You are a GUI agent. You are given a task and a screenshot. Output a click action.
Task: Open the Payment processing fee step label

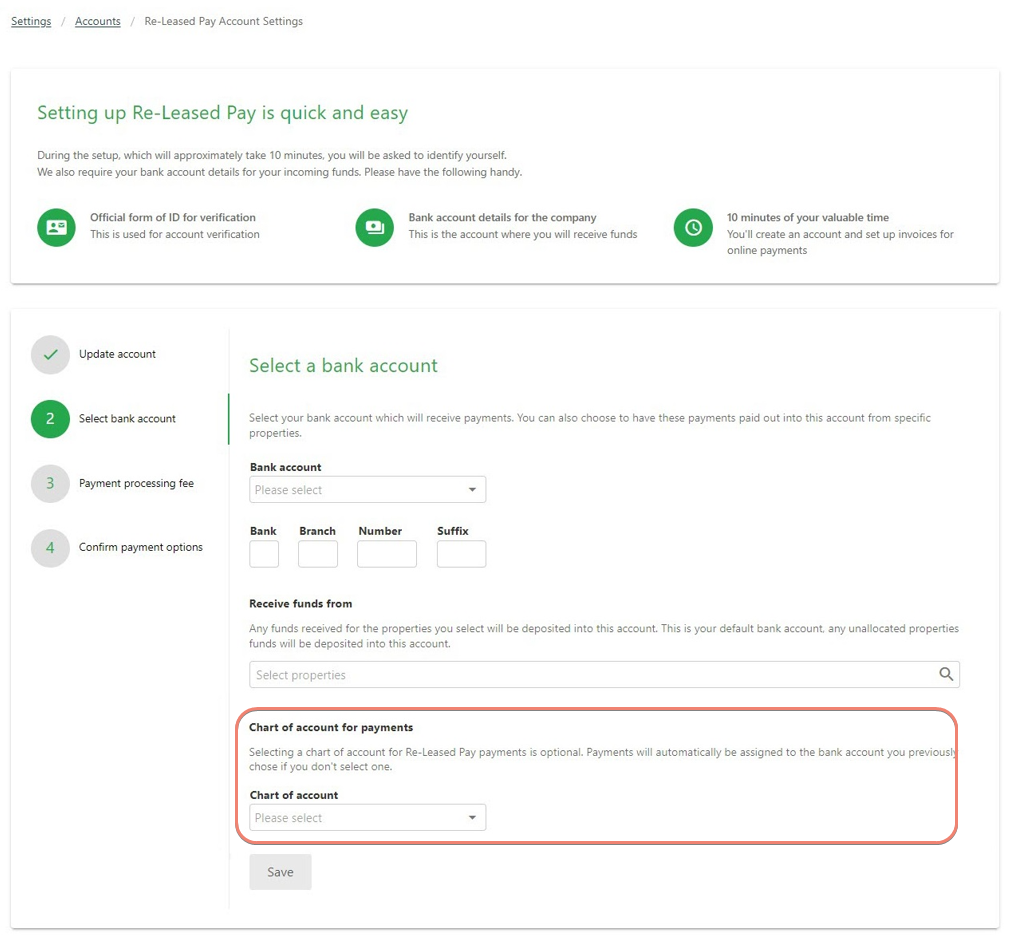[x=136, y=482]
